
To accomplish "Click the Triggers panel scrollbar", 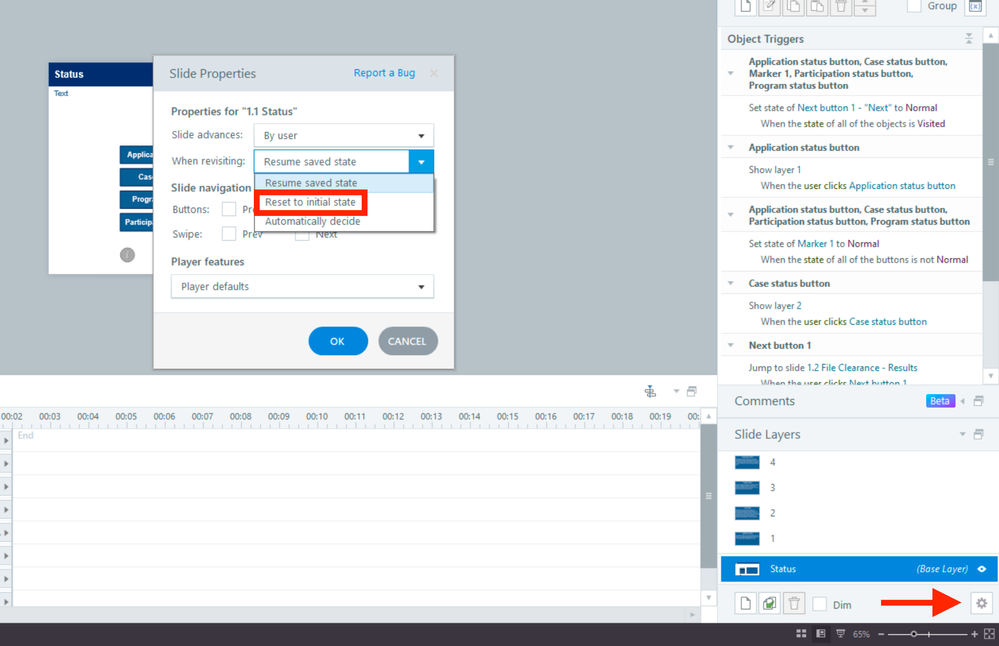I will 991,161.
